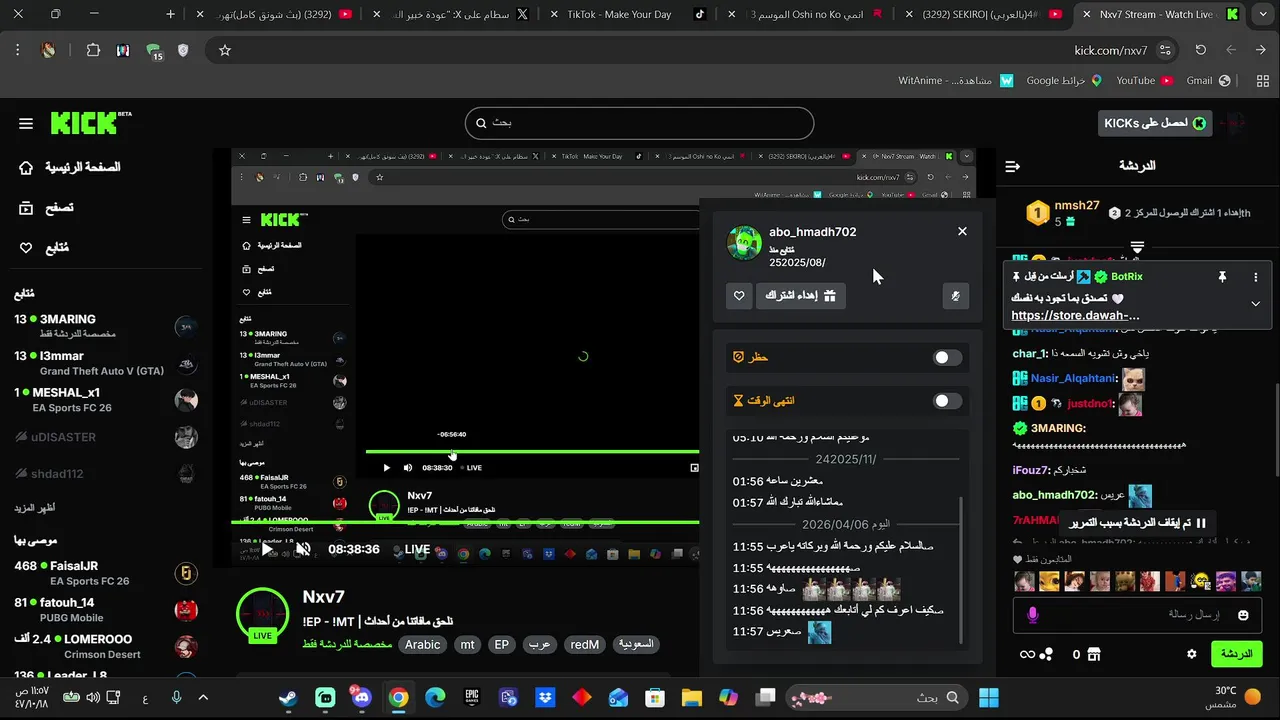
Task: Click the scrollbar in user message history
Action: [962, 570]
